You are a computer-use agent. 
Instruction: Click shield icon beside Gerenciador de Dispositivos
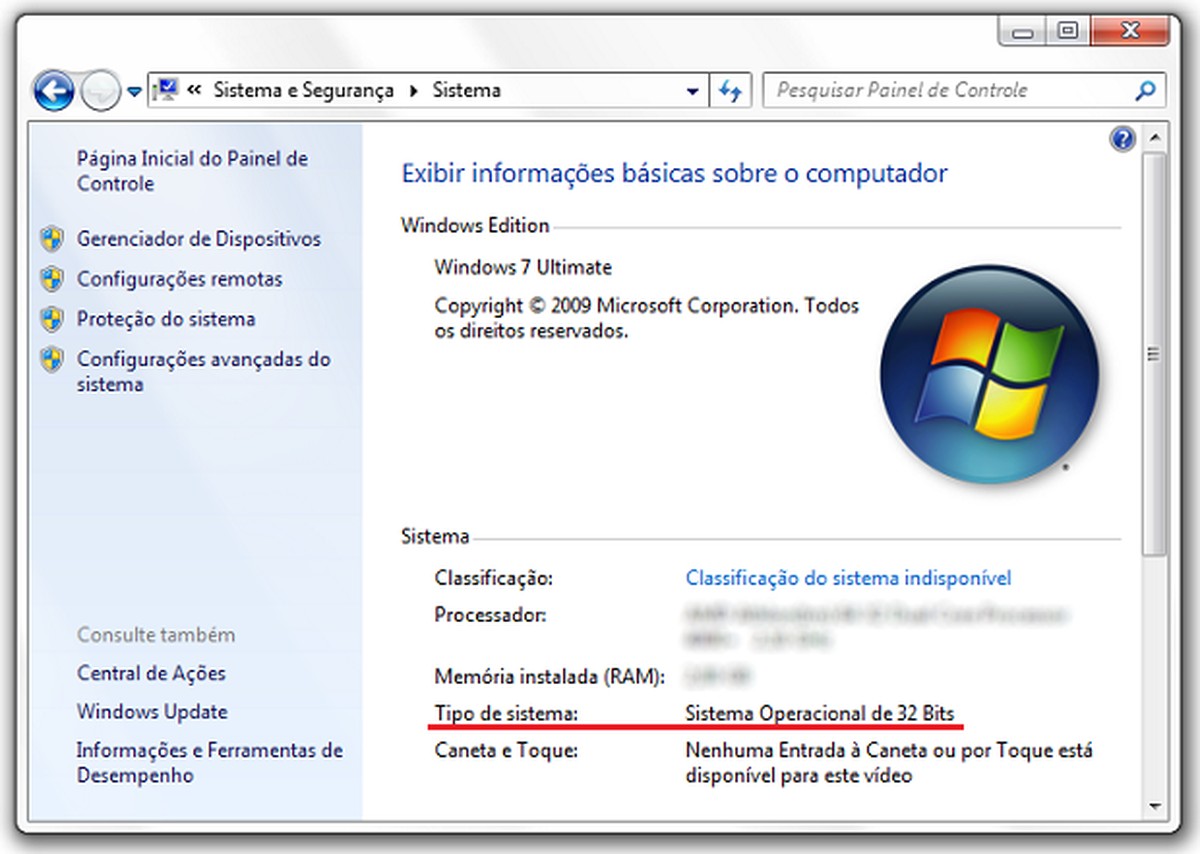click(52, 239)
